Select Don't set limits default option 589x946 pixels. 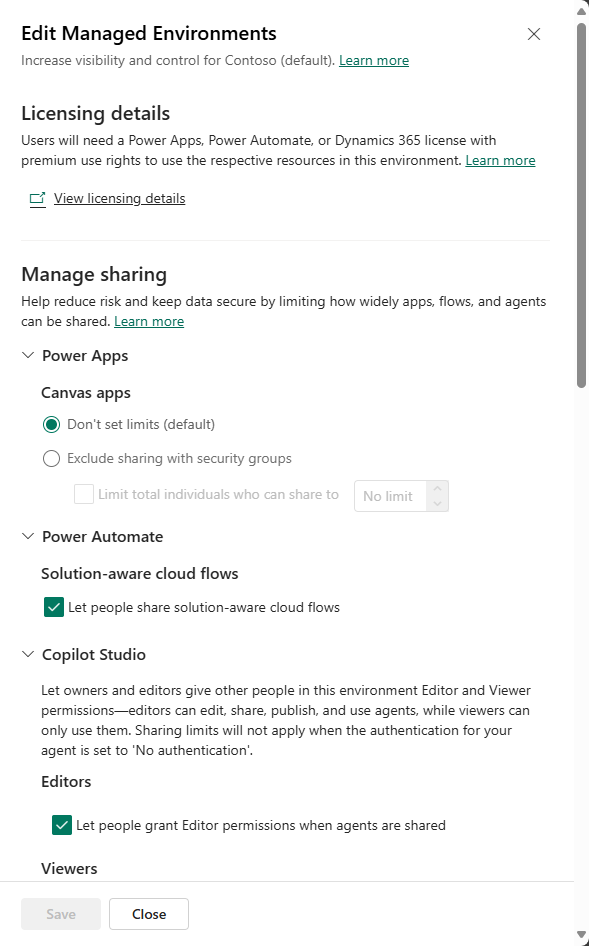51,424
